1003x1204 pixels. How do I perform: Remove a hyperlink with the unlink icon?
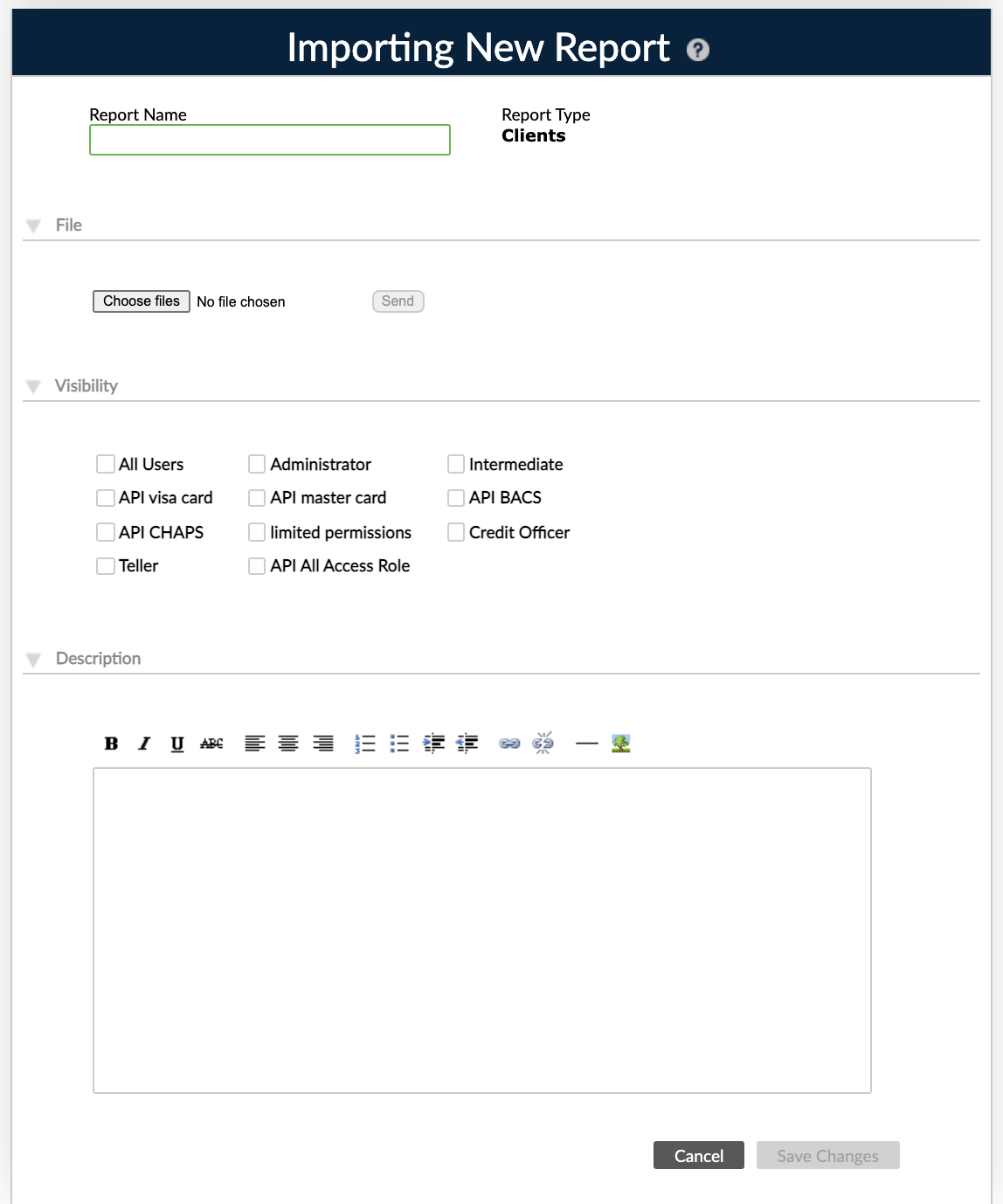click(542, 743)
